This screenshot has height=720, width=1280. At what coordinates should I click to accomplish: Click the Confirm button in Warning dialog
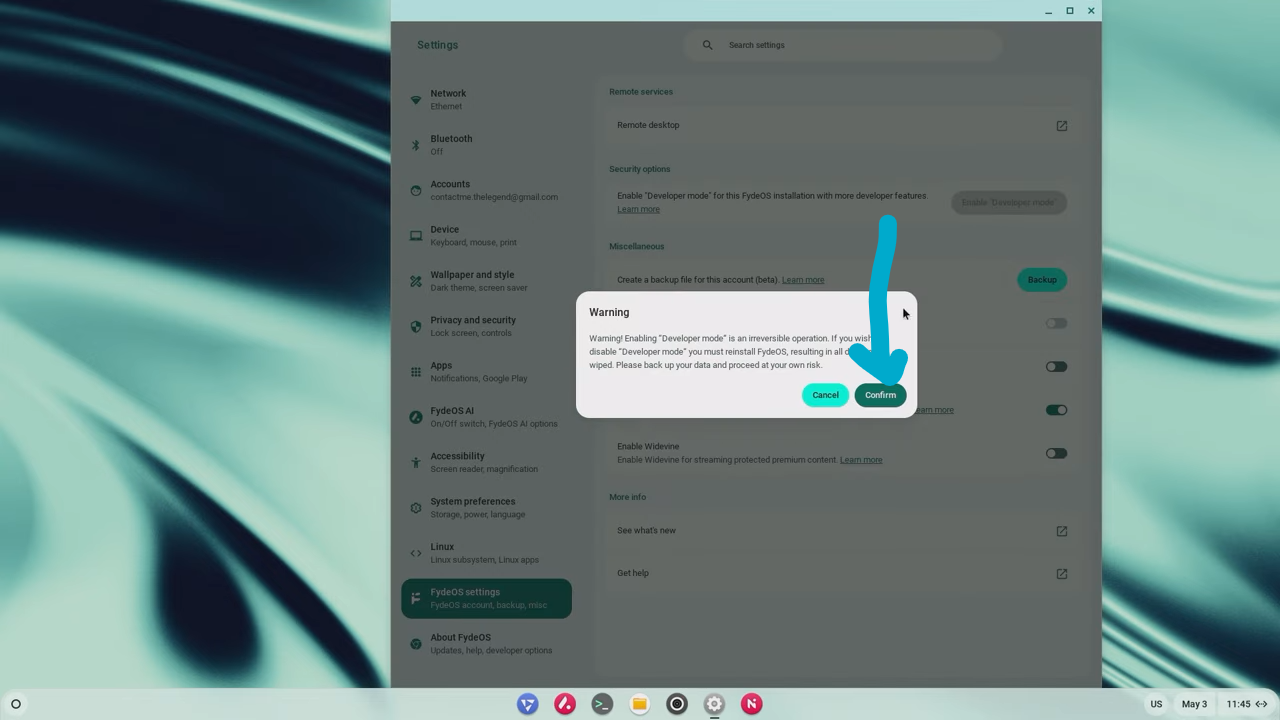point(880,395)
